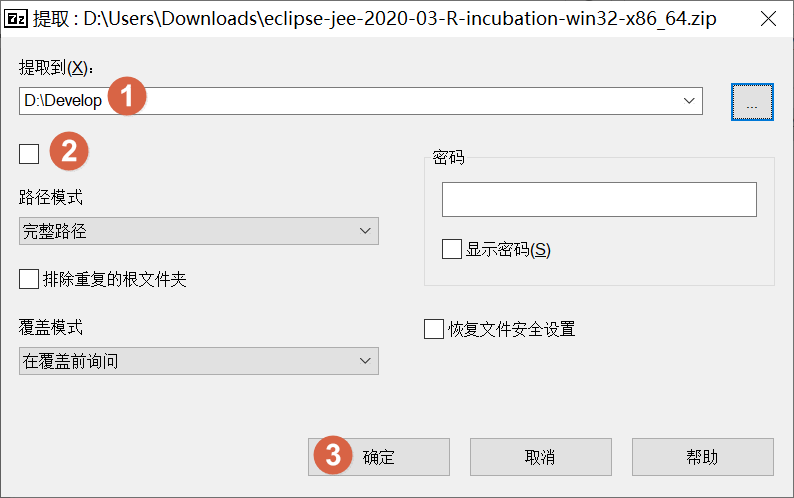
Task: Check the 恢复文件安全设置 option
Action: pyautogui.click(x=434, y=329)
